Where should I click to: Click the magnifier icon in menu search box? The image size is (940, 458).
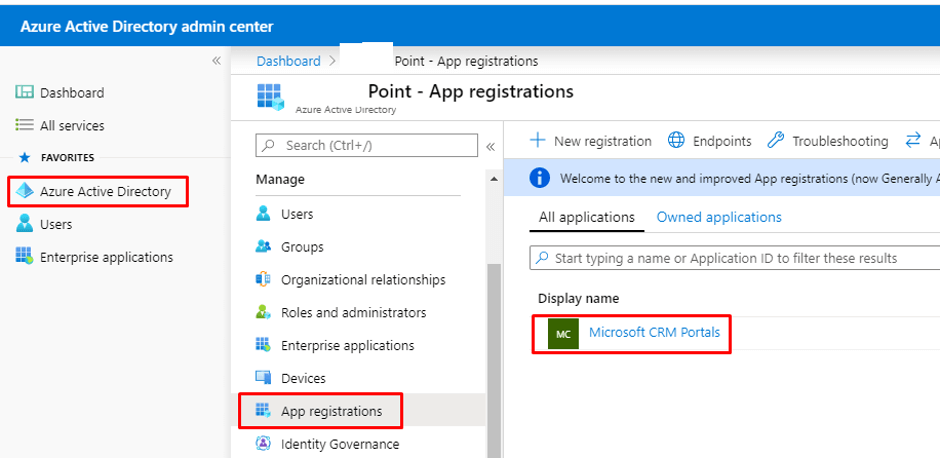pyautogui.click(x=270, y=145)
